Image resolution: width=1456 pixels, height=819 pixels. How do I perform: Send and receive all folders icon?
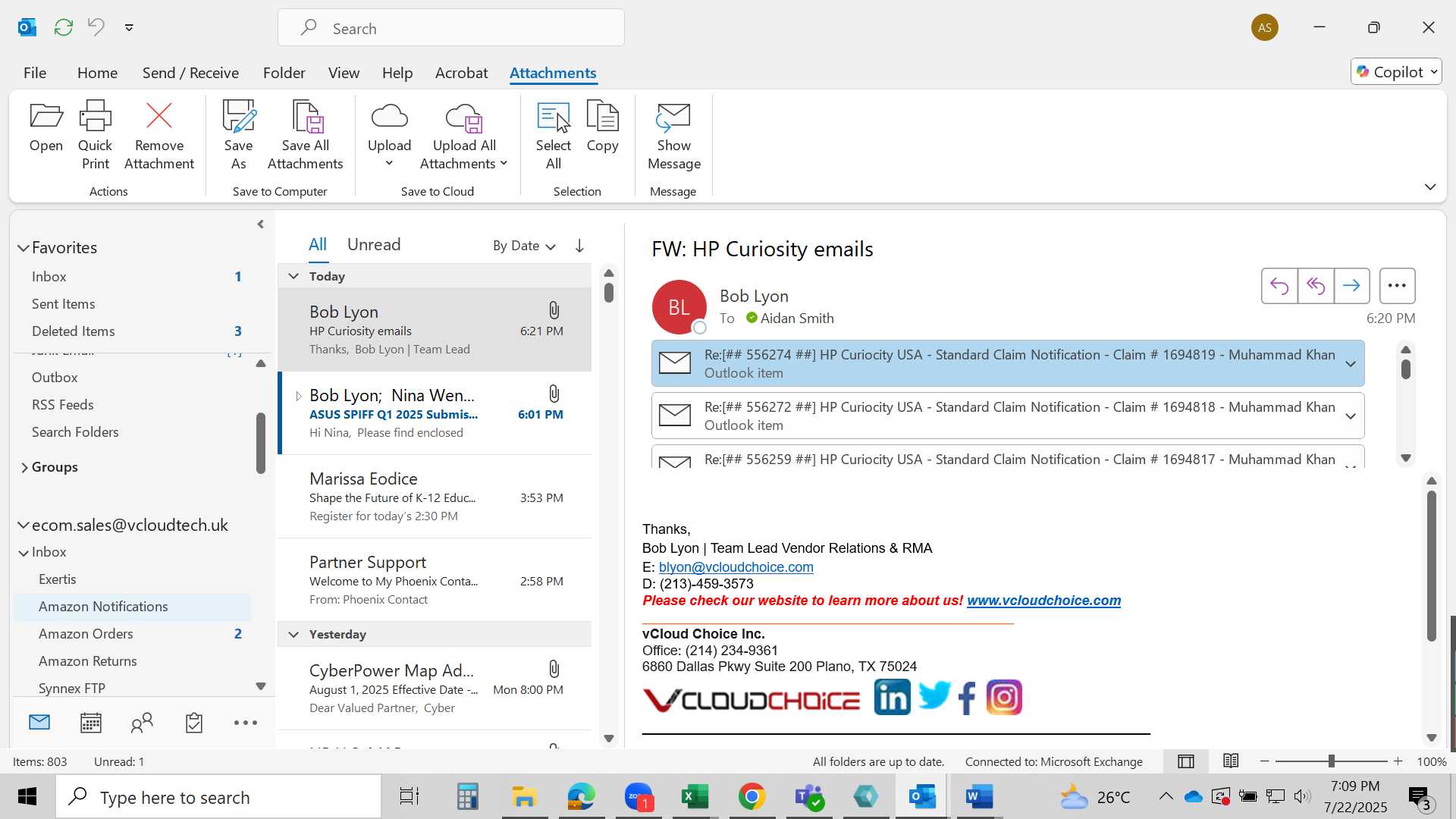[x=64, y=27]
